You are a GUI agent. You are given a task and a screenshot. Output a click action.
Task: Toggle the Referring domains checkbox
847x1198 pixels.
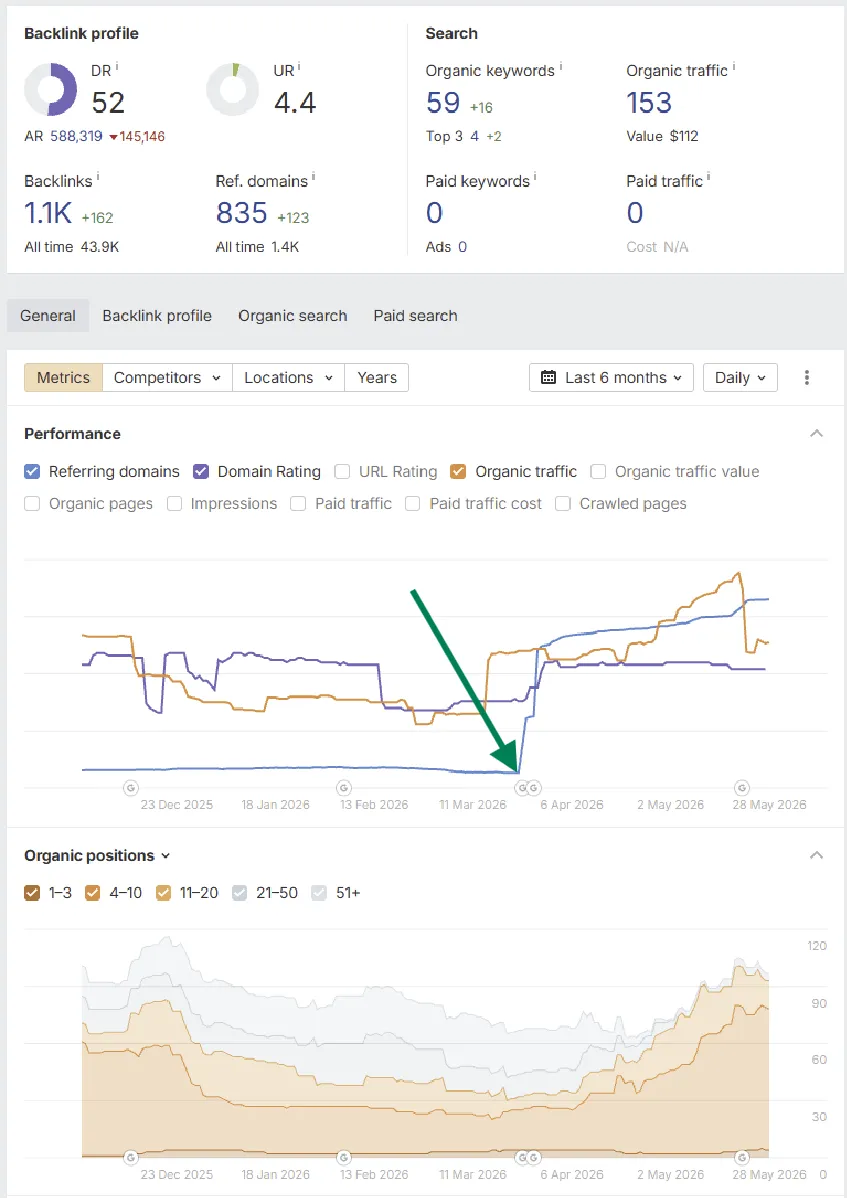[x=32, y=471]
